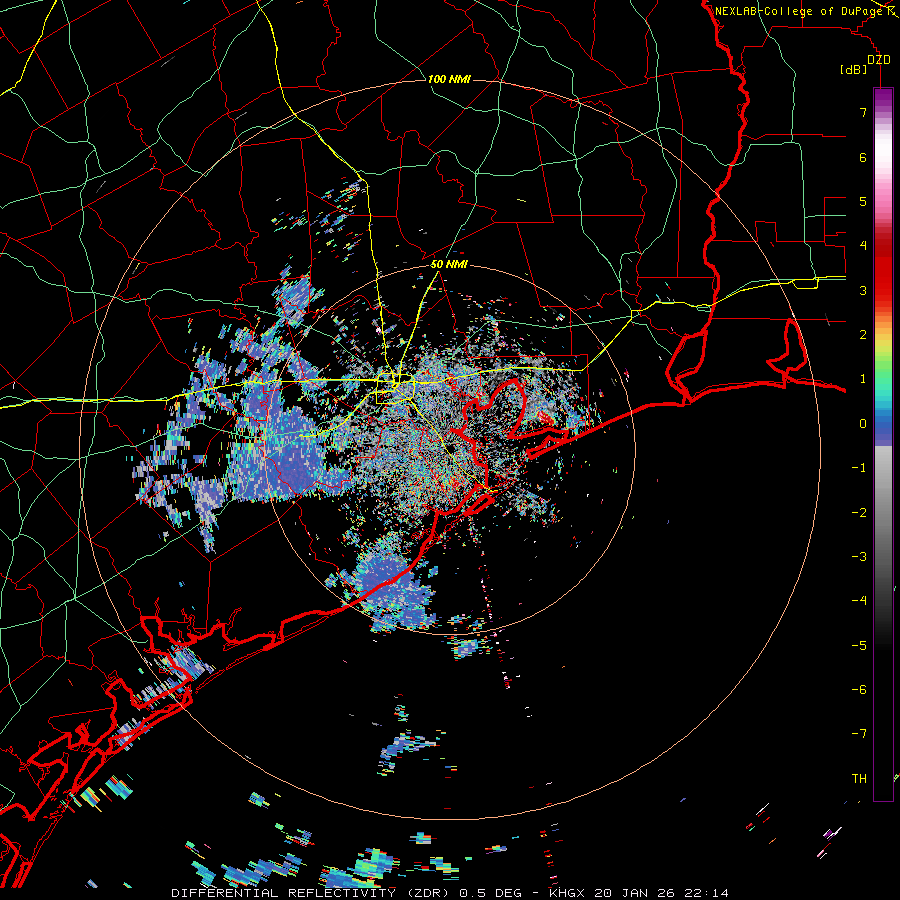The image size is (900, 900).
Task: Click the 'KHGX' radar site identifier
Action: [x=567, y=893]
